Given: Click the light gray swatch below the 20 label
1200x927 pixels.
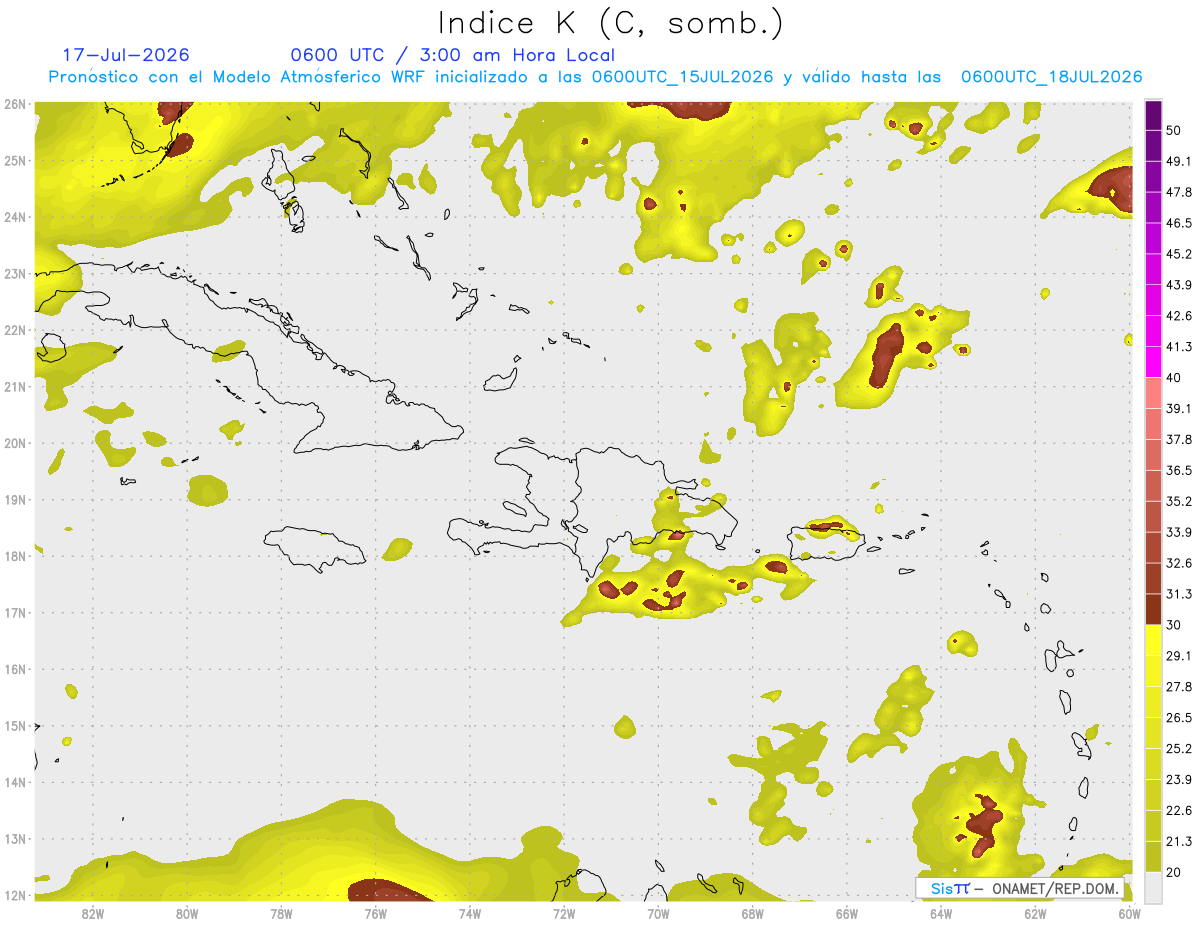Looking at the screenshot, I should pos(1153,887).
